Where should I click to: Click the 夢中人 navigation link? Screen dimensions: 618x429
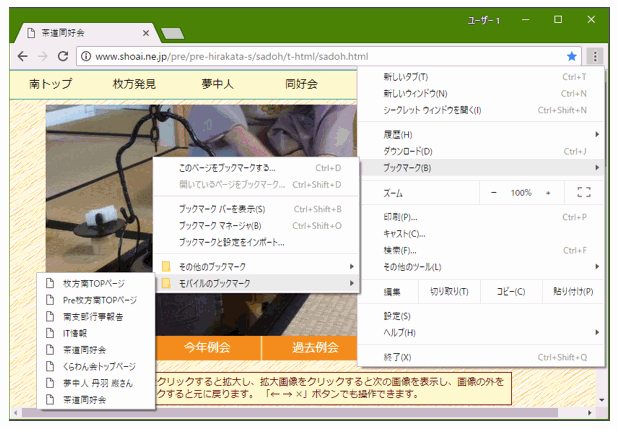[x=215, y=84]
